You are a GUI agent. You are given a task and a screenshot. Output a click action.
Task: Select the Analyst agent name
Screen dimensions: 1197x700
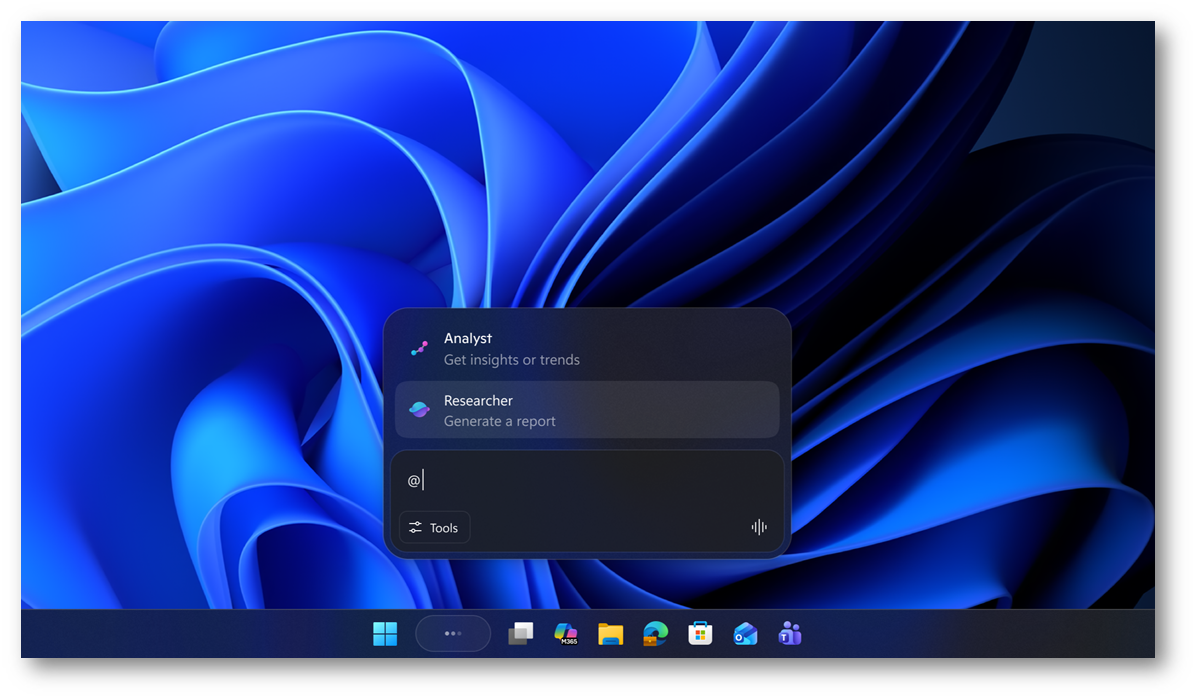click(468, 339)
